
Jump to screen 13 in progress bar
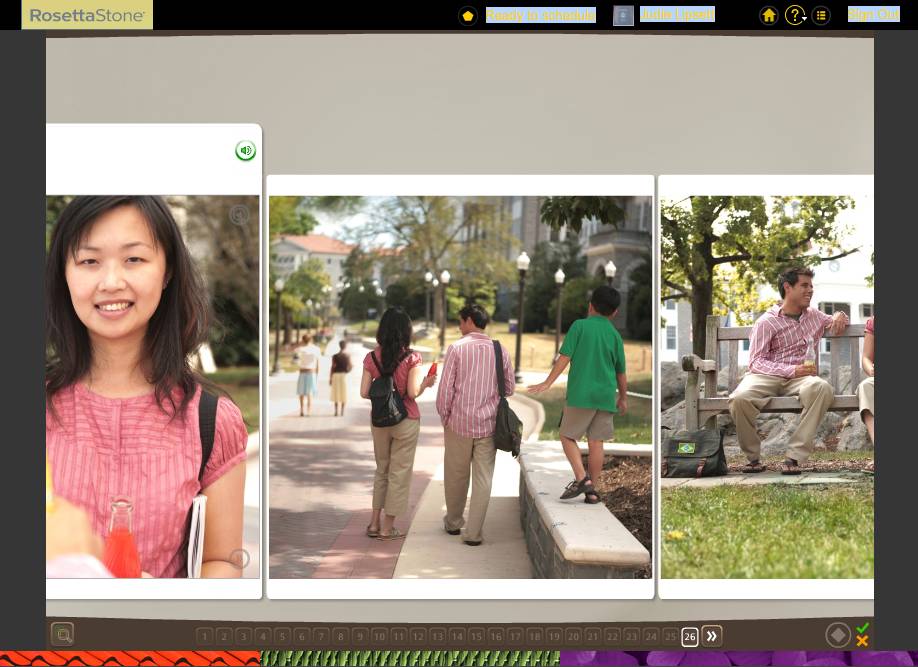point(437,636)
